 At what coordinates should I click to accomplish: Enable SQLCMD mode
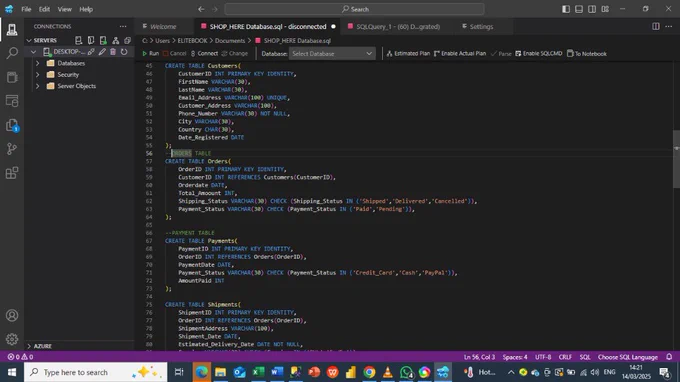(538, 53)
